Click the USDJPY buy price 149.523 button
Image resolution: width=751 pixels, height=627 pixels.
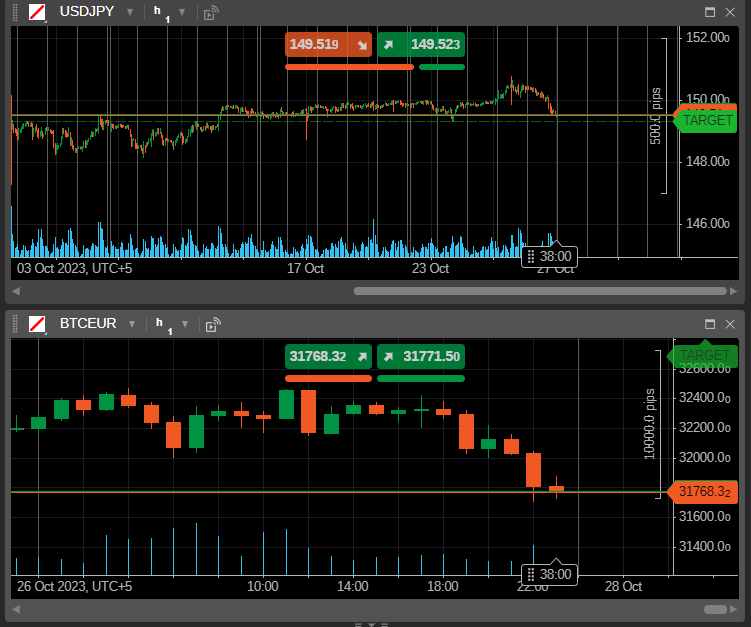tap(421, 45)
